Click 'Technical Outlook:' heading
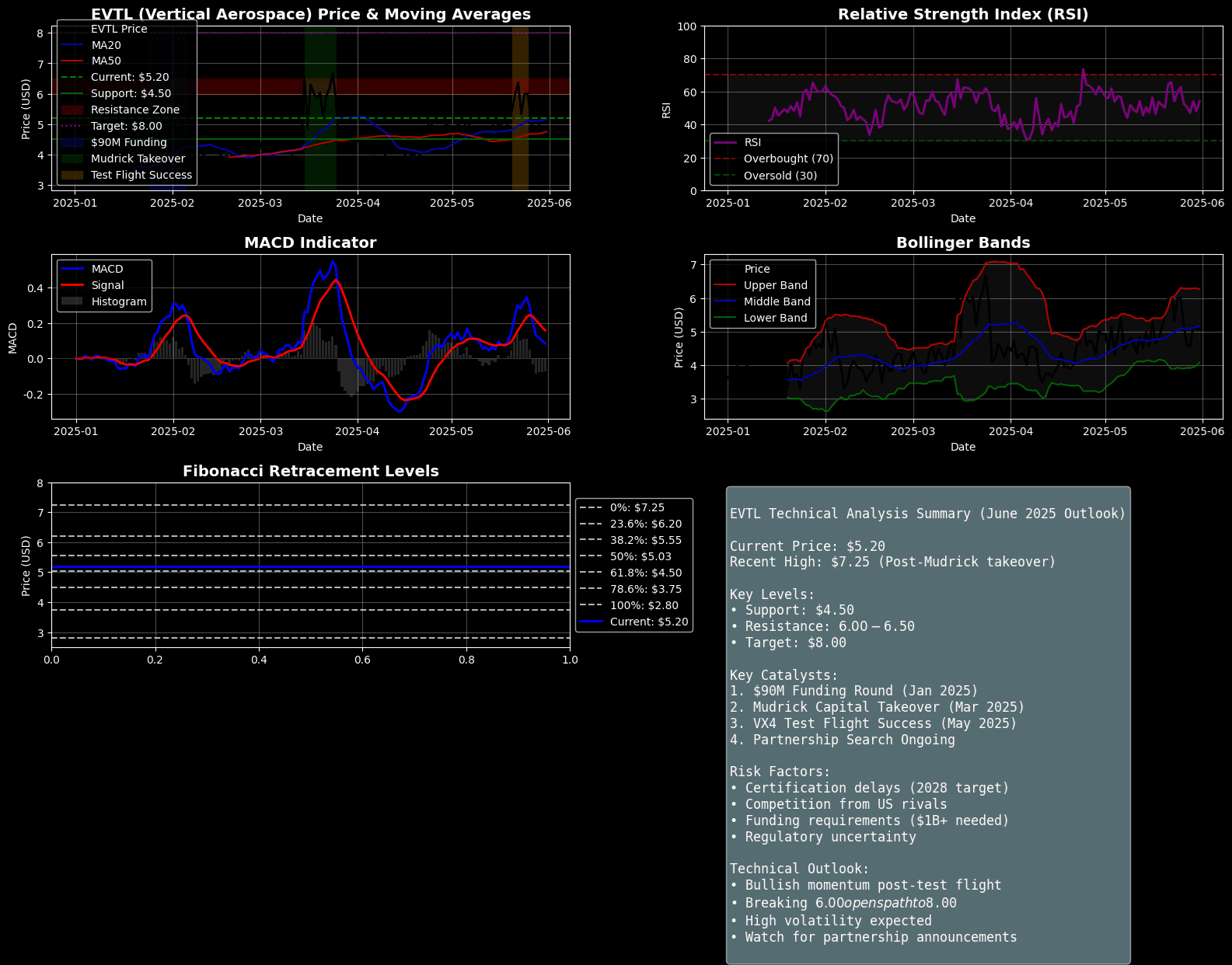The height and width of the screenshot is (965, 1232). (800, 869)
